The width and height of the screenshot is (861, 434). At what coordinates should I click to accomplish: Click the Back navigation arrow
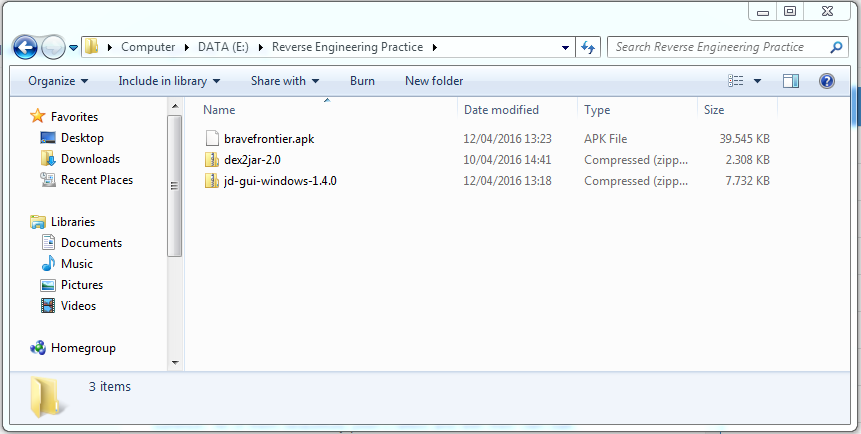[25, 48]
